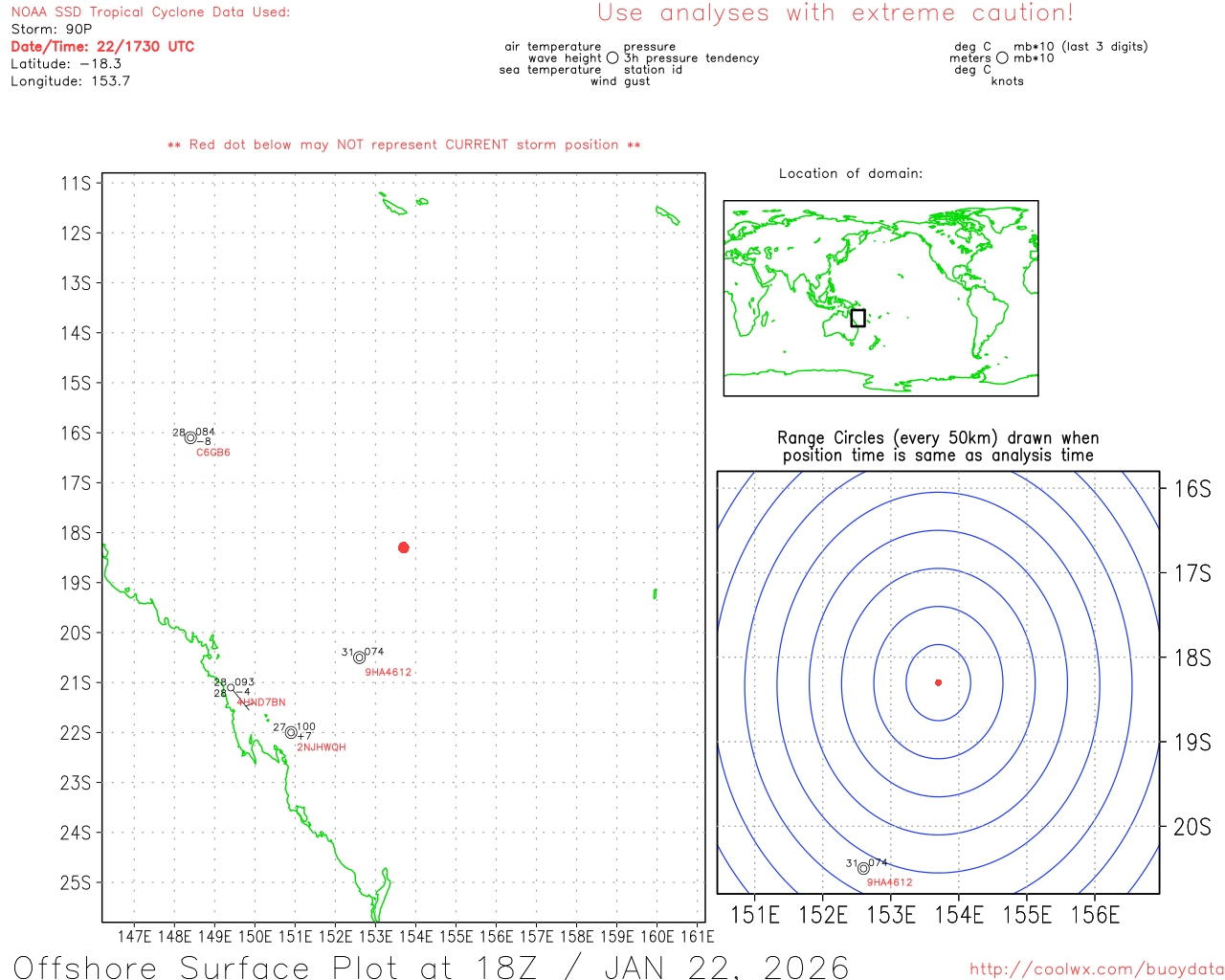The height and width of the screenshot is (980, 1225).
Task: Click the '3h pressure tendency' legend label
Action: click(x=692, y=58)
